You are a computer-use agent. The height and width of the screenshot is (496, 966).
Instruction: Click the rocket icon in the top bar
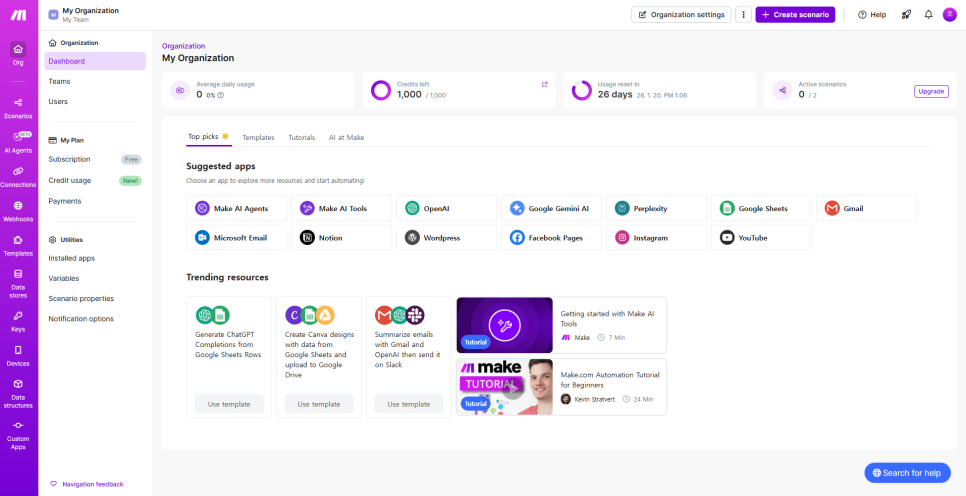906,15
